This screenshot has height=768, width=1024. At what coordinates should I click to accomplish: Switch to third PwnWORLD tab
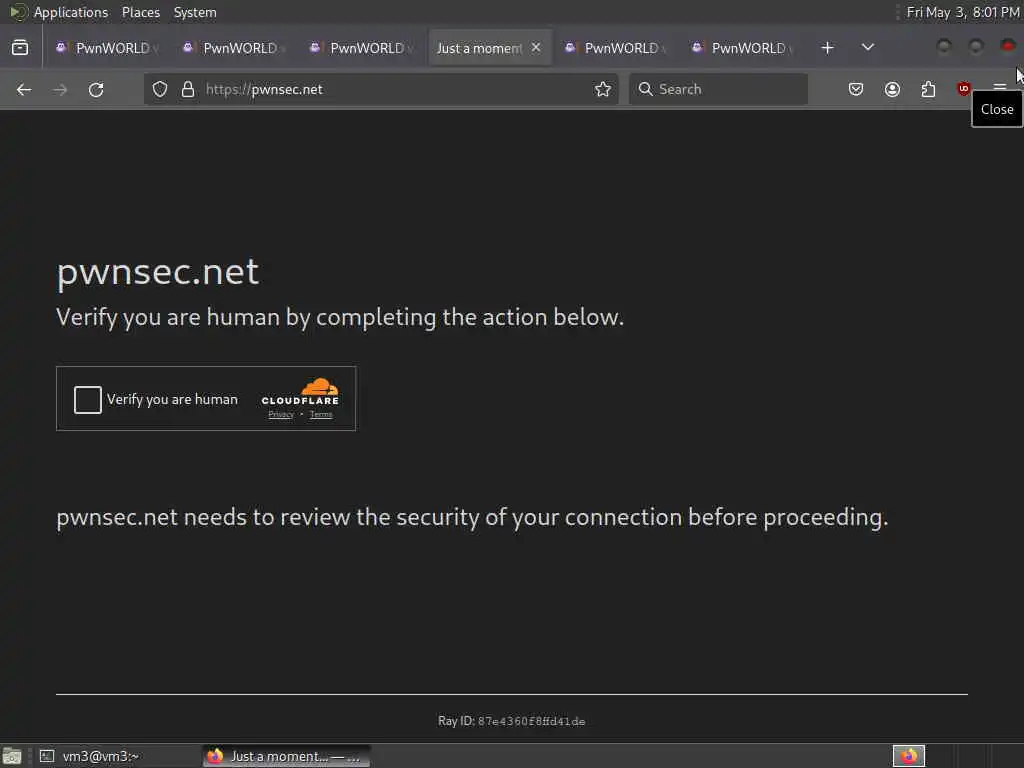point(361,48)
